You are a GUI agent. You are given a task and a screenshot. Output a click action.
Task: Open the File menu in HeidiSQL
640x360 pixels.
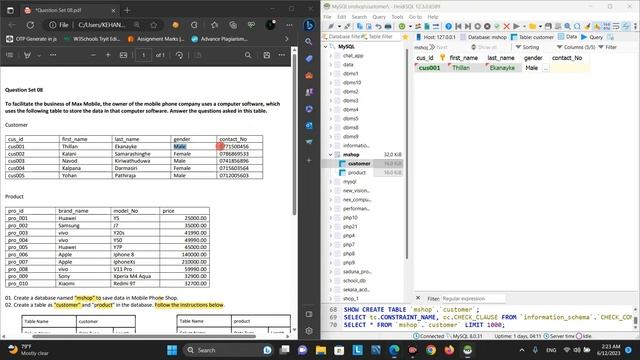(x=327, y=17)
